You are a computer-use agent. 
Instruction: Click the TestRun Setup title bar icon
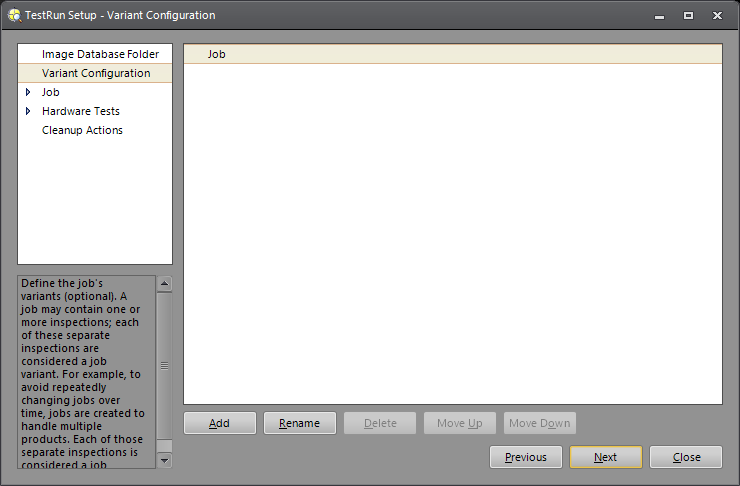tap(14, 15)
